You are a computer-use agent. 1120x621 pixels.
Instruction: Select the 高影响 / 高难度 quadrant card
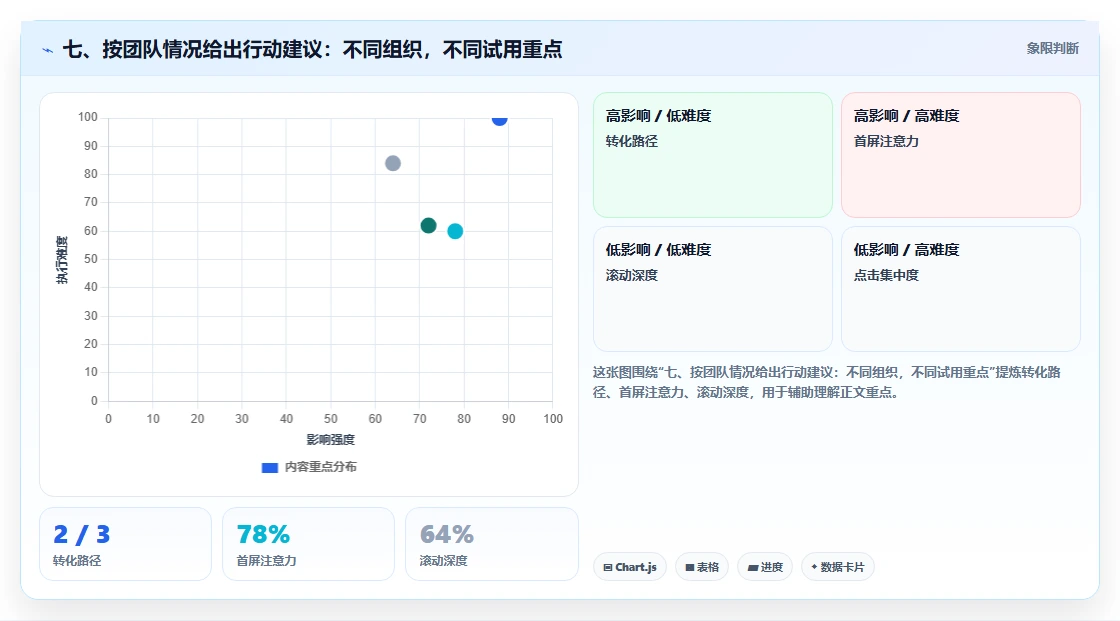(x=961, y=155)
